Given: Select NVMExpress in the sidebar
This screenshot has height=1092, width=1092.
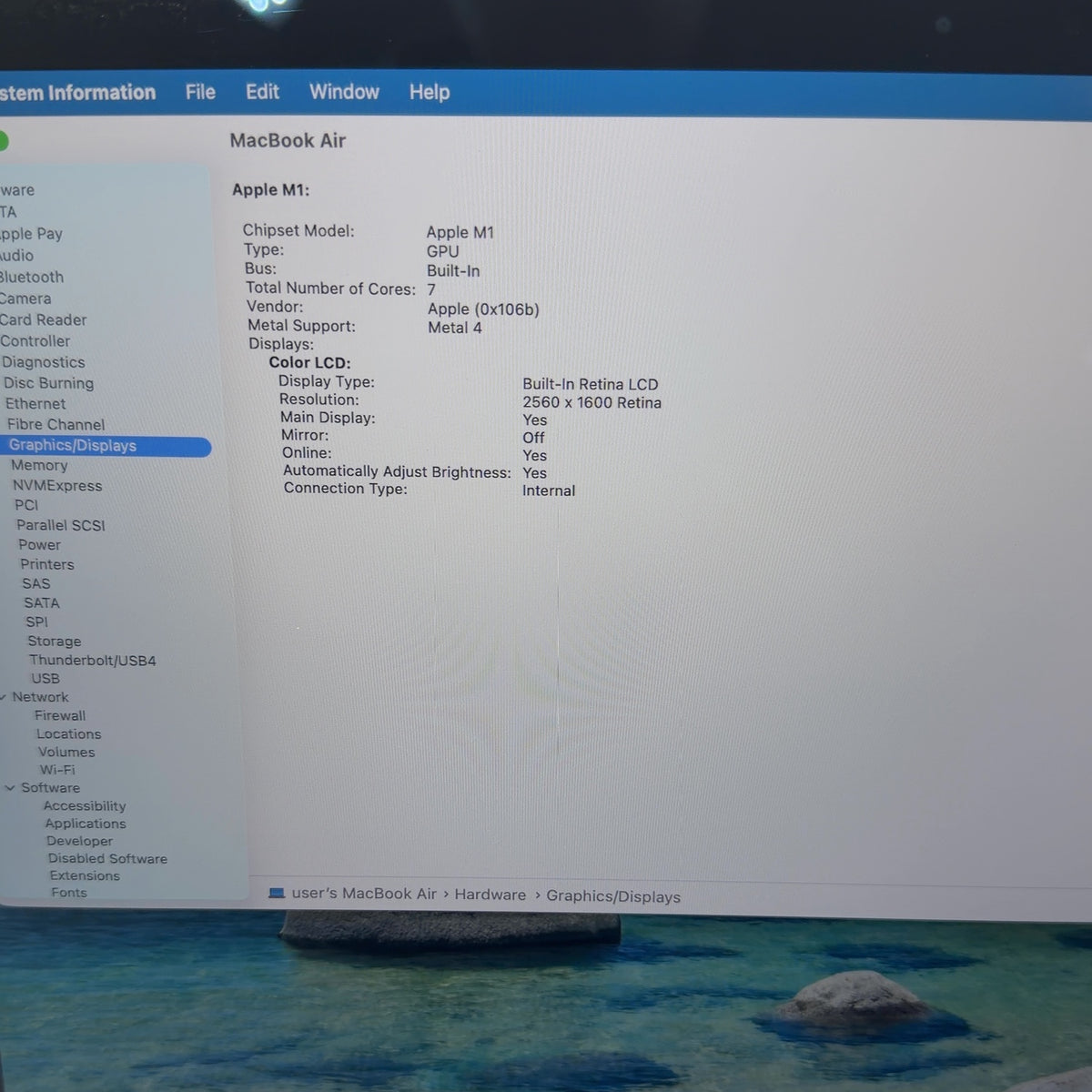Looking at the screenshot, I should (x=57, y=485).
